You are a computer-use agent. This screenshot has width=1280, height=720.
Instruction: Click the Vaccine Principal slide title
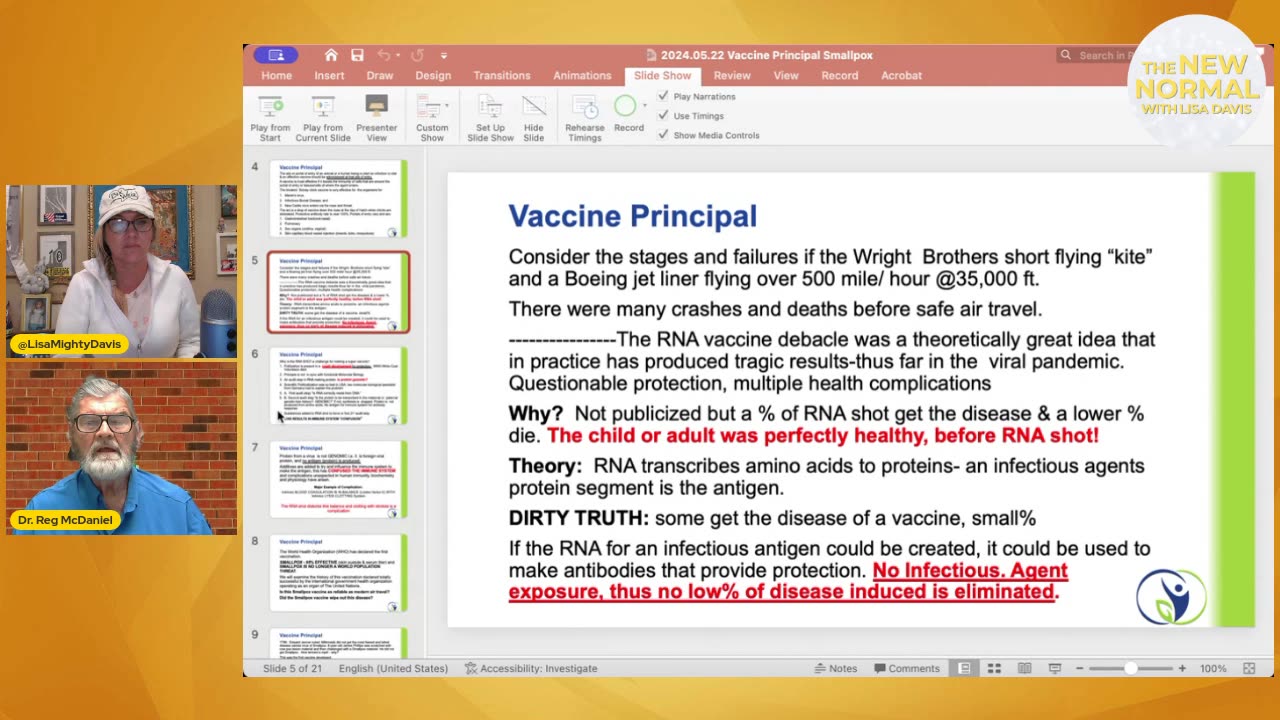click(632, 216)
